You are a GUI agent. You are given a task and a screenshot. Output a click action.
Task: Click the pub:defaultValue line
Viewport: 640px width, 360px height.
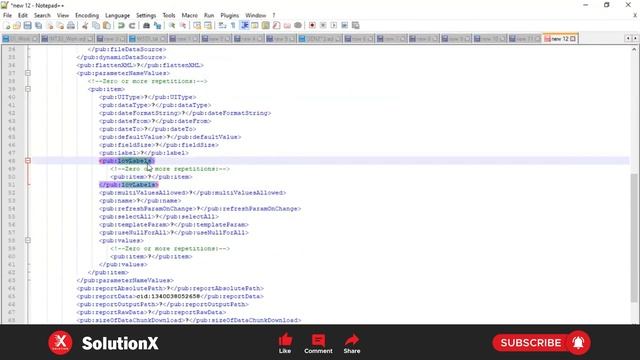[170, 137]
